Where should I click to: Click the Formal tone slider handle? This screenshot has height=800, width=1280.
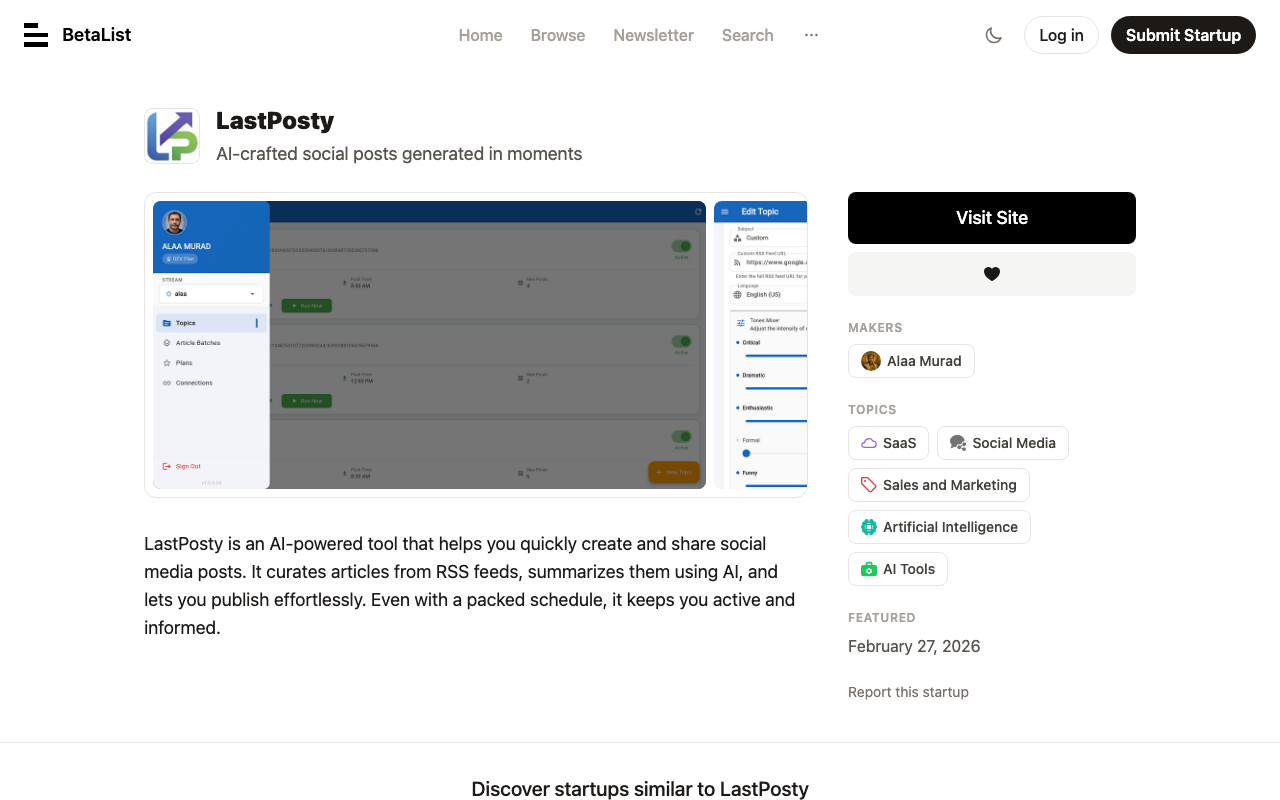pyautogui.click(x=746, y=453)
